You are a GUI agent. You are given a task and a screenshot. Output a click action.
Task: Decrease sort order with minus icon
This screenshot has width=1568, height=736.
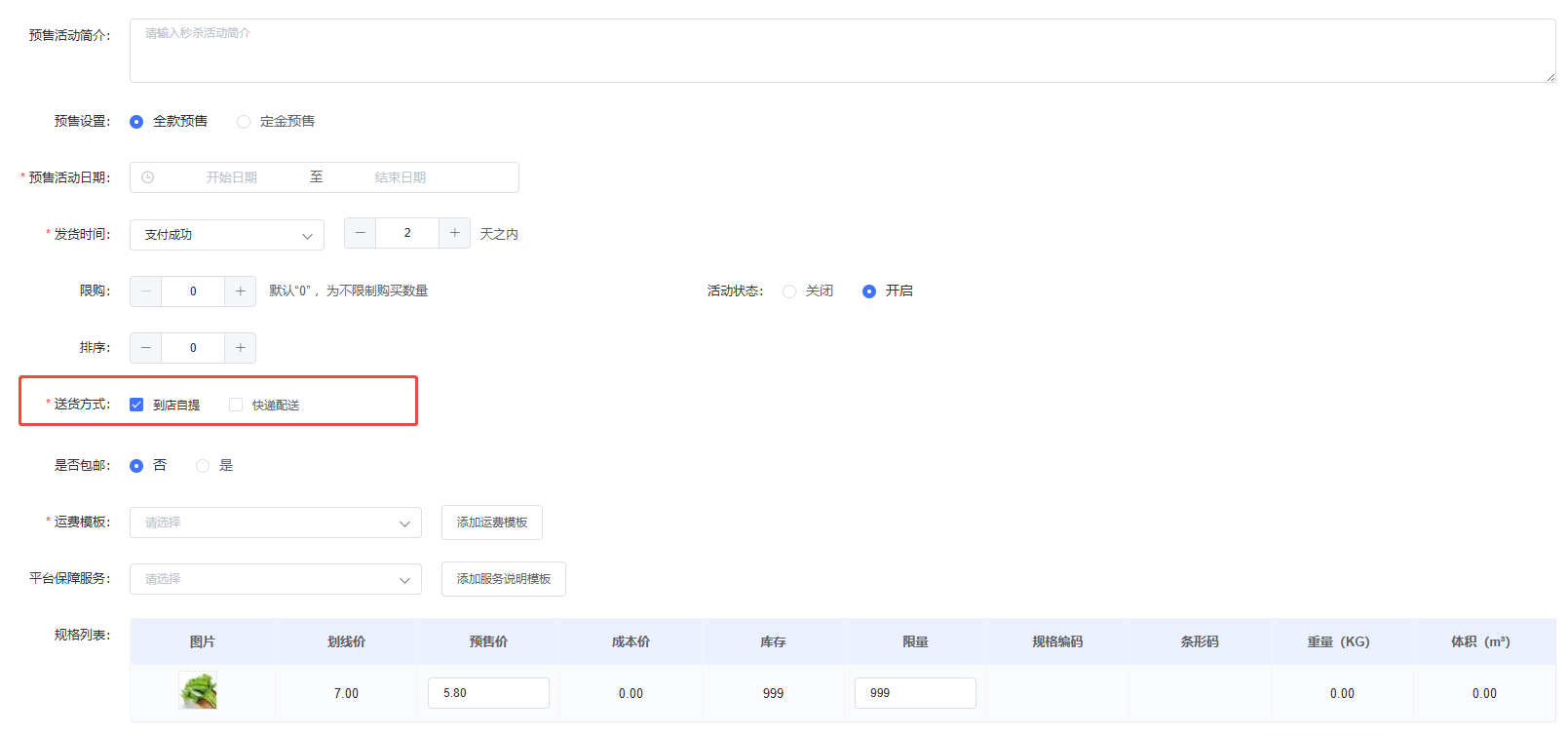tap(146, 348)
